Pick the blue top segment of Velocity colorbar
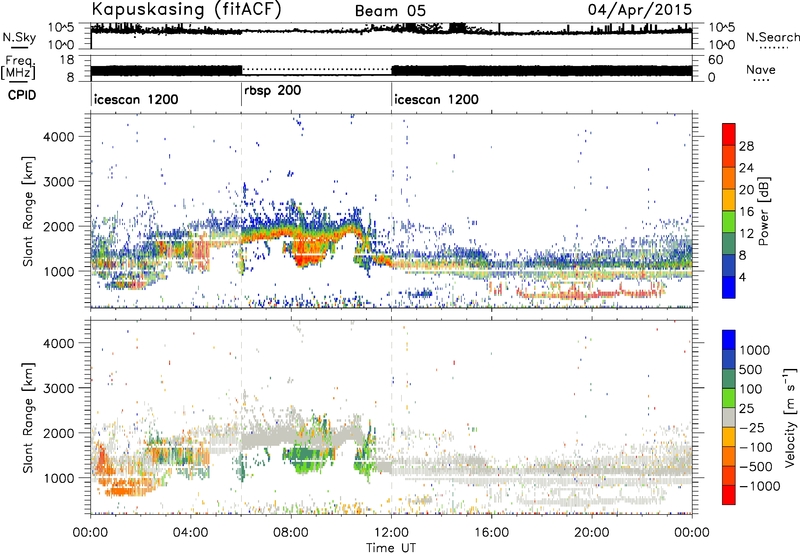Screen dimensions: 800x554 click(x=729, y=340)
